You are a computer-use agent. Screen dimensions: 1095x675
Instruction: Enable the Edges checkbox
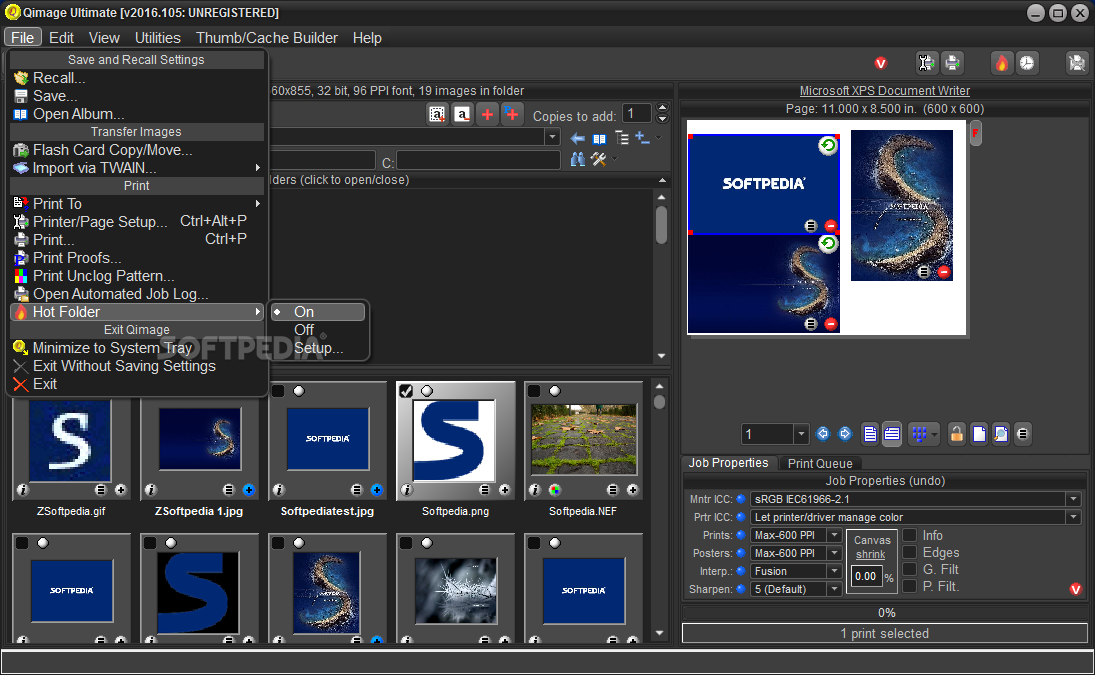tap(910, 552)
